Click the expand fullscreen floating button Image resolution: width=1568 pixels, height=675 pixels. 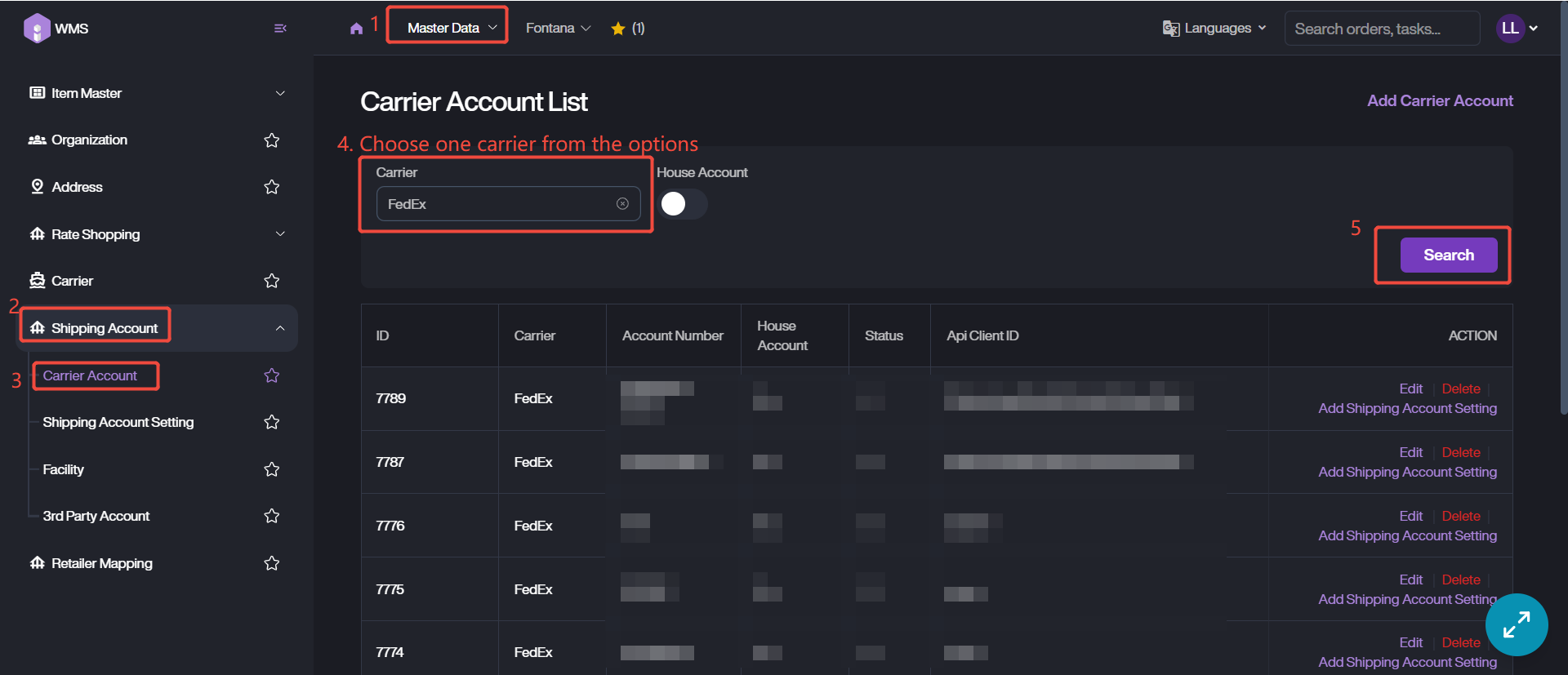point(1516,624)
